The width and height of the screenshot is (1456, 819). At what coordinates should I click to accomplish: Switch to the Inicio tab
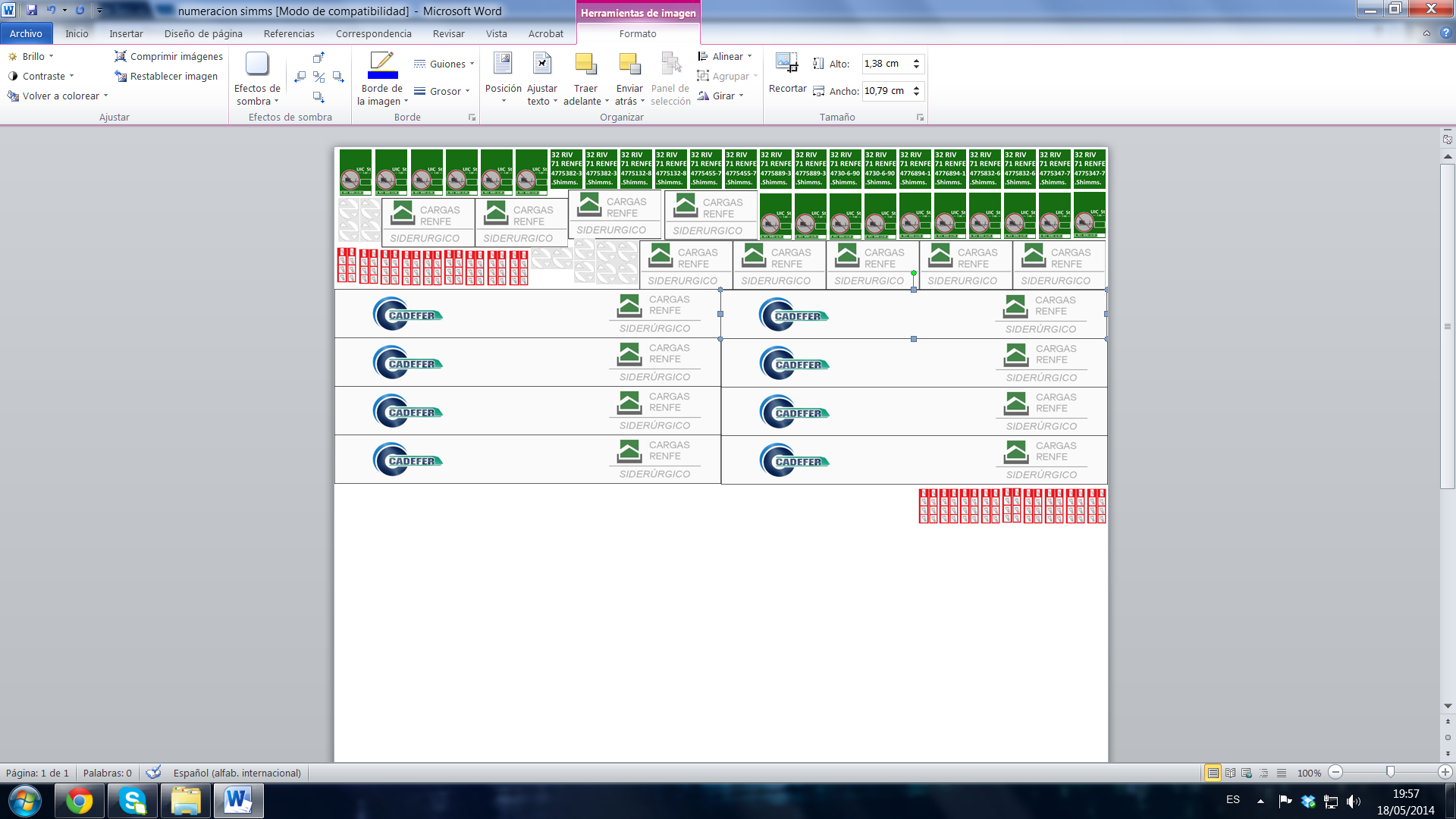coord(77,33)
